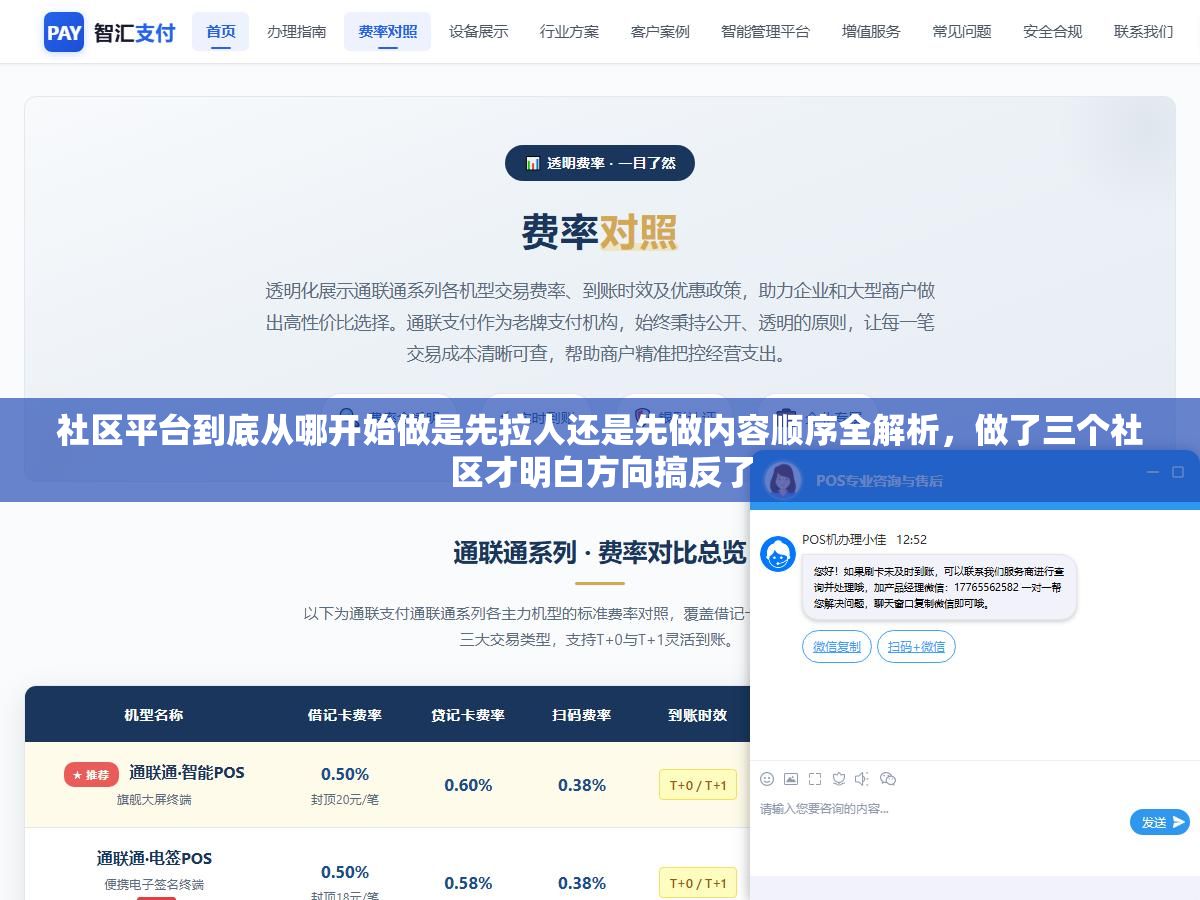Click the image upload icon in chat
1200x900 pixels.
click(x=791, y=778)
